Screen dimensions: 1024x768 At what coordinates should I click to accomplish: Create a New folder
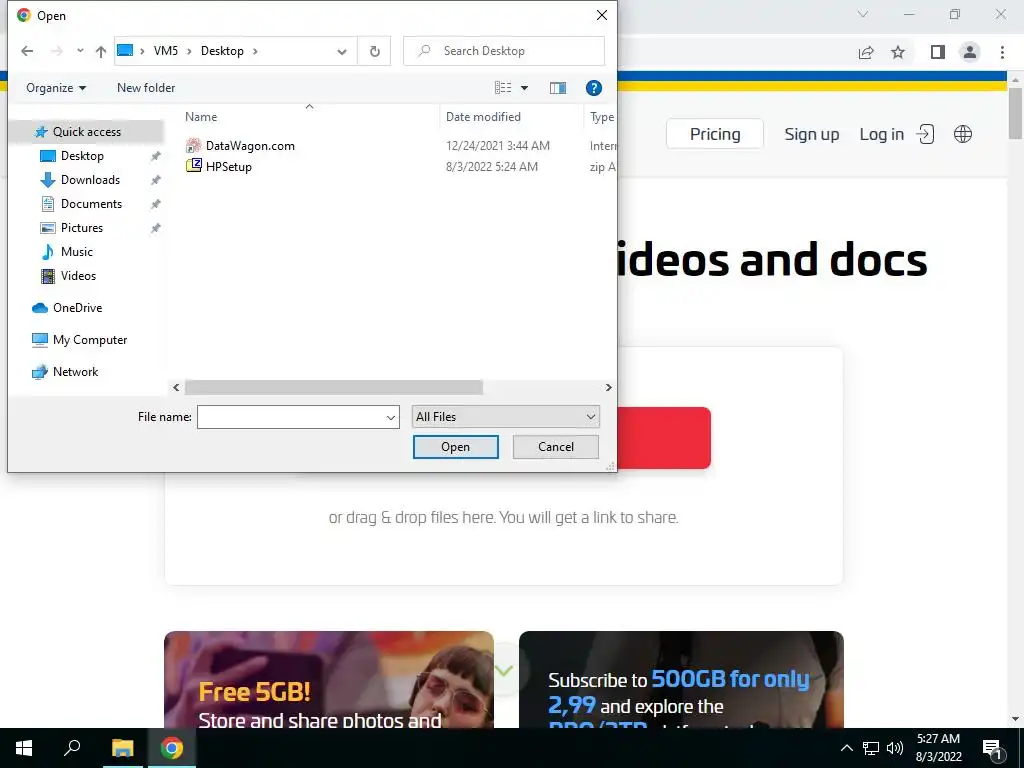click(x=146, y=88)
